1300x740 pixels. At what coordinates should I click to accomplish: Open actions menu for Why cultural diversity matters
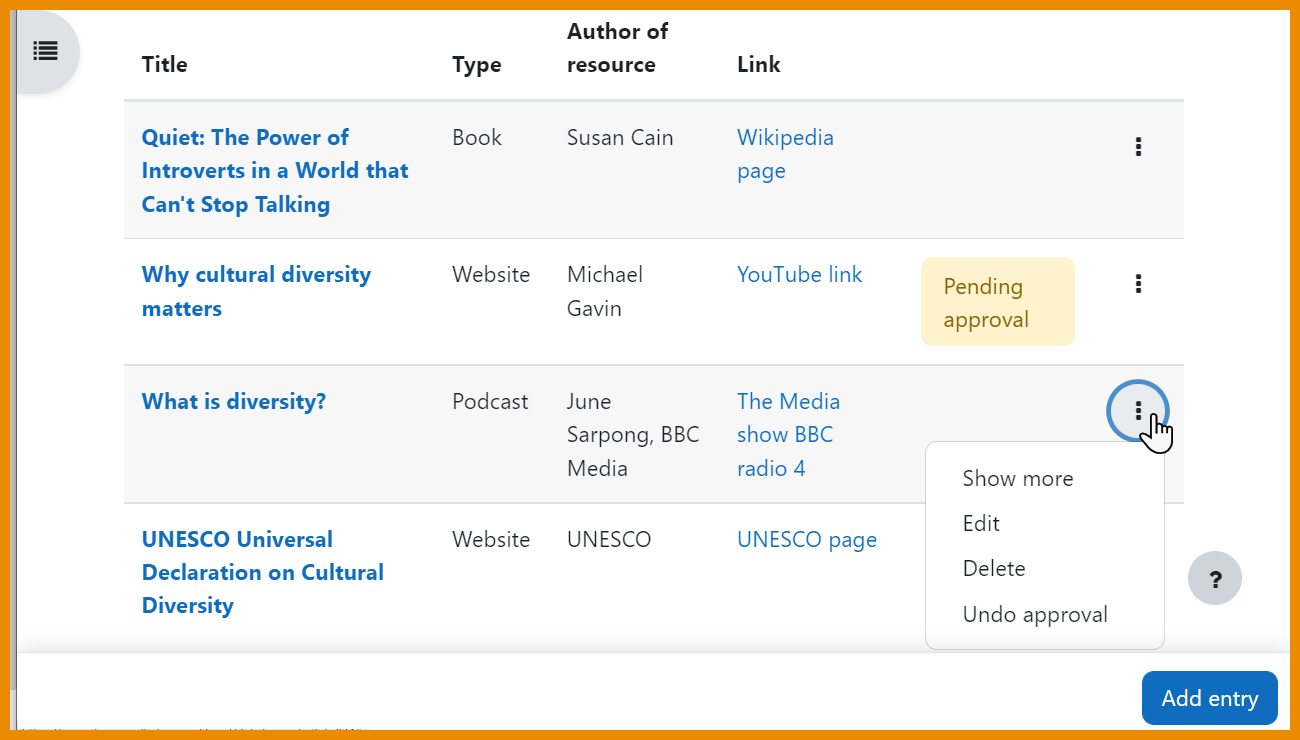coord(1138,285)
